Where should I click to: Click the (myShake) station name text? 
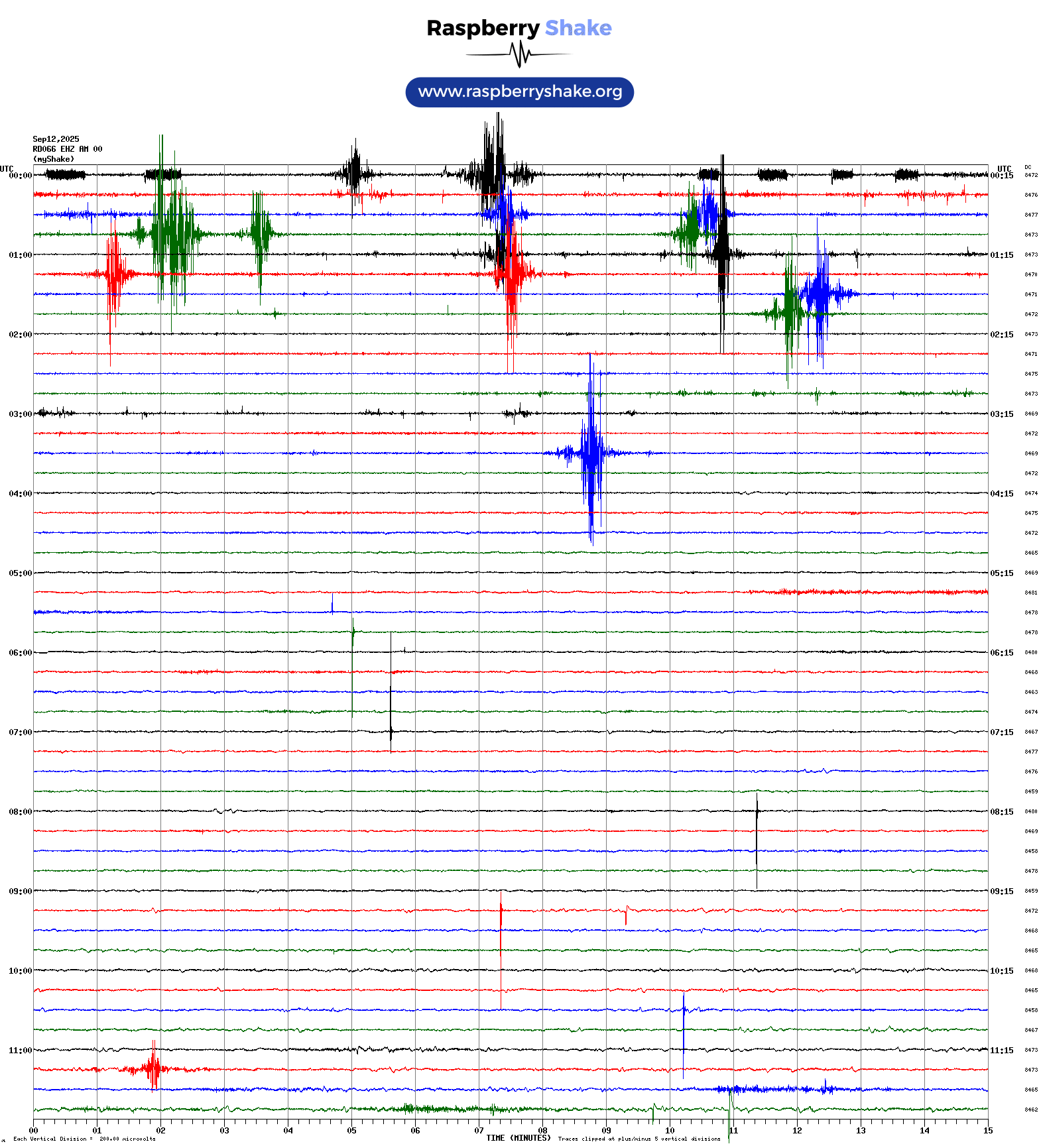coord(54,159)
